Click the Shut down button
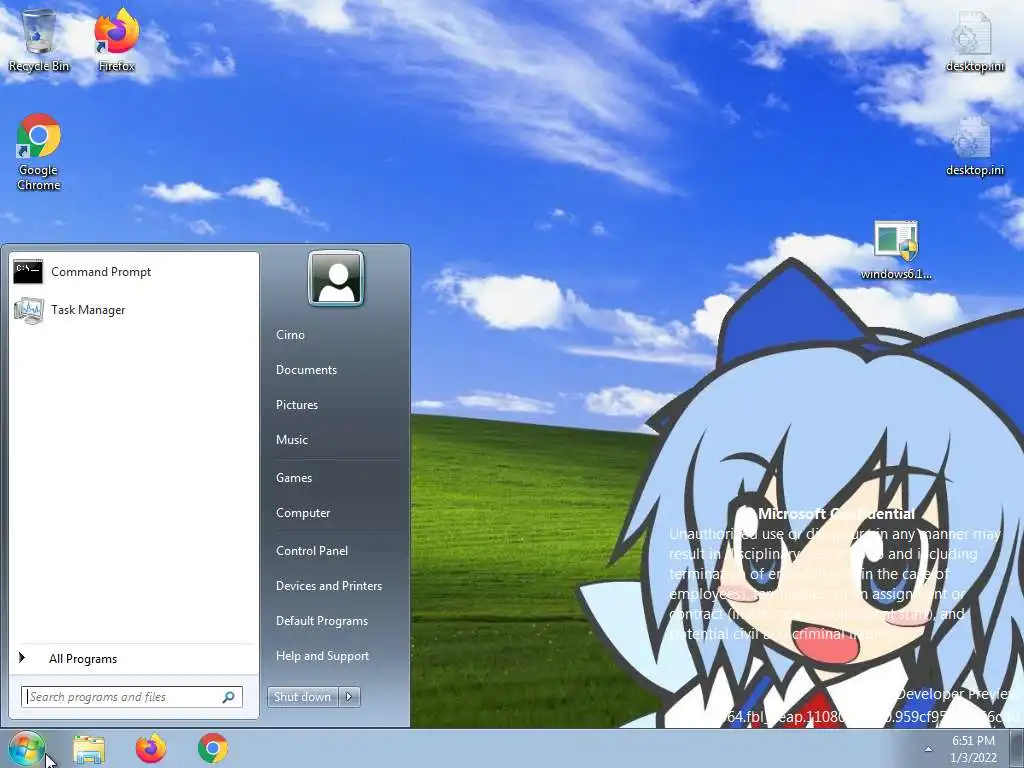The image size is (1024, 768). (302, 697)
